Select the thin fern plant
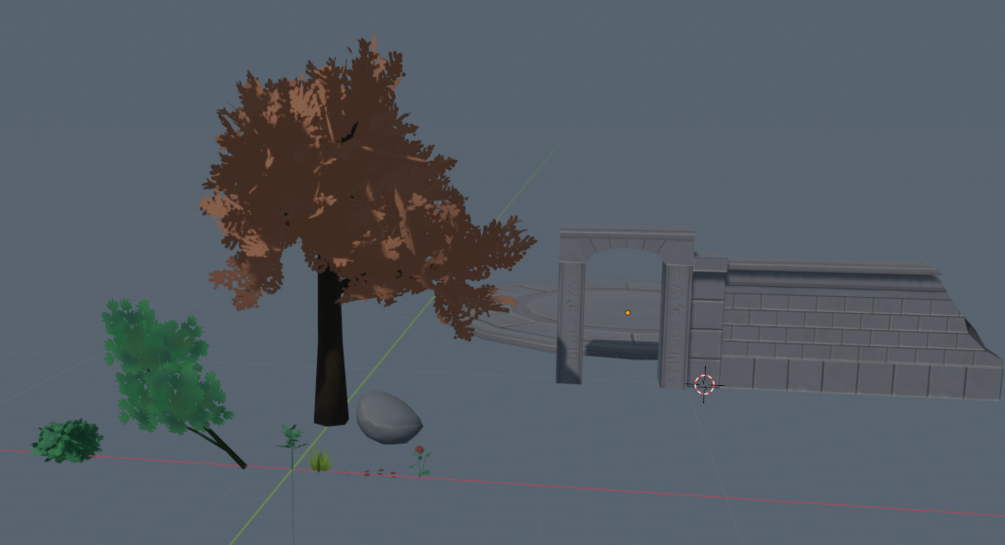This screenshot has height=545, width=1005. pyautogui.click(x=292, y=446)
